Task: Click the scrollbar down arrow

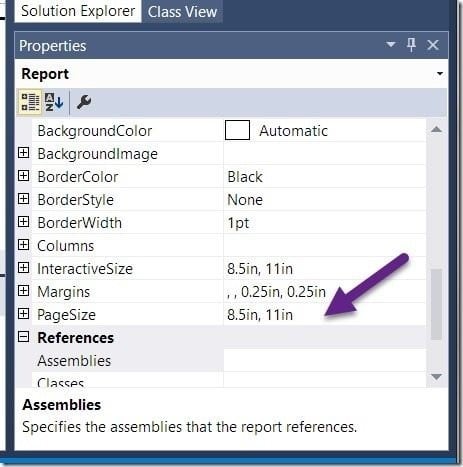Action: [x=436, y=377]
